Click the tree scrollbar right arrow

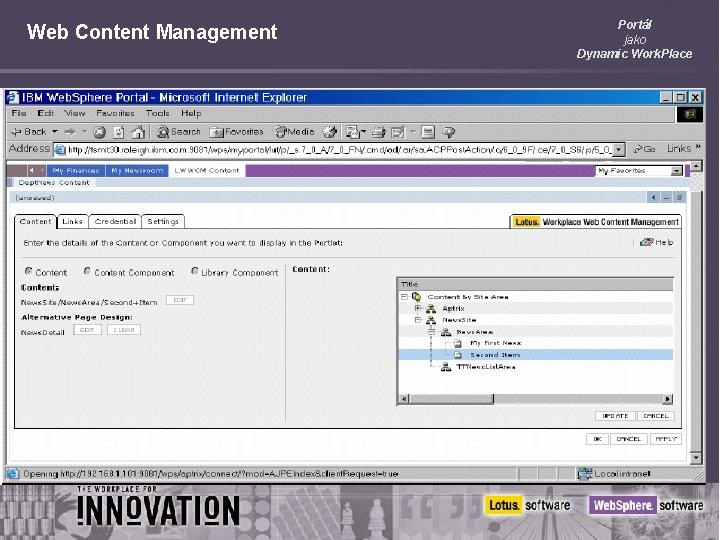(x=668, y=399)
